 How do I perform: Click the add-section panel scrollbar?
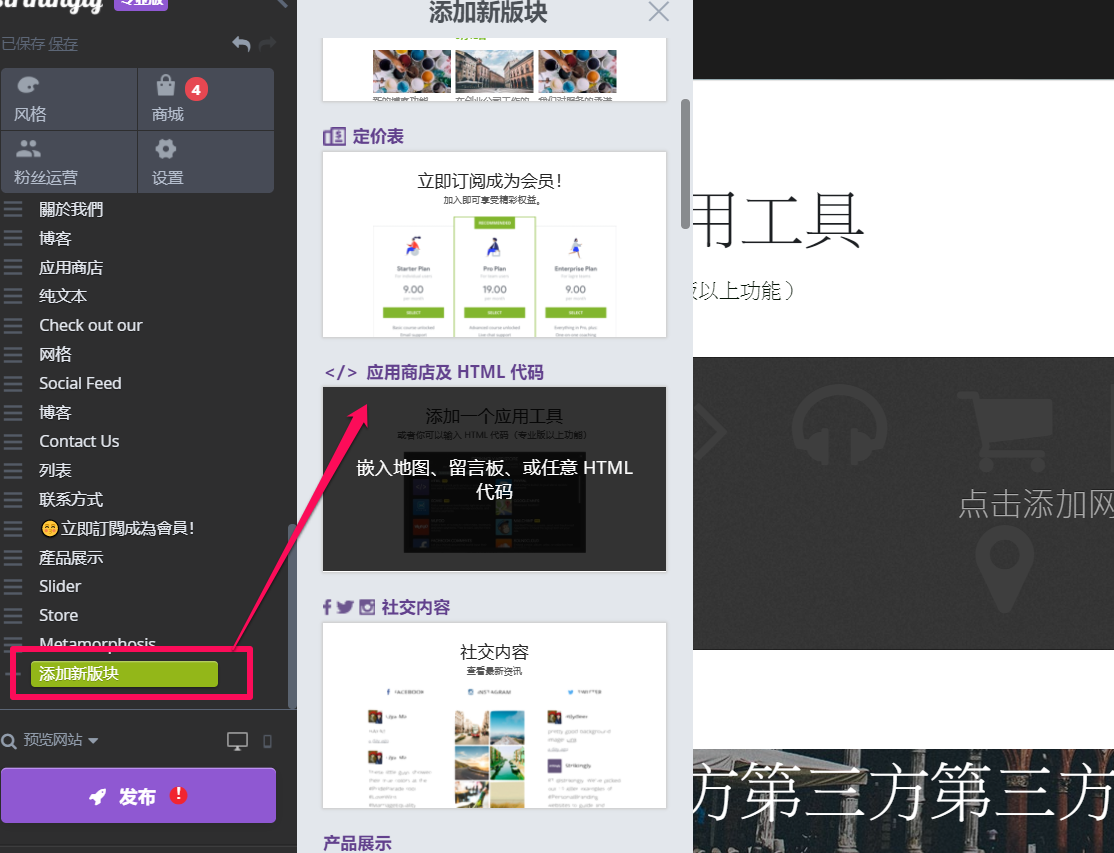click(686, 164)
